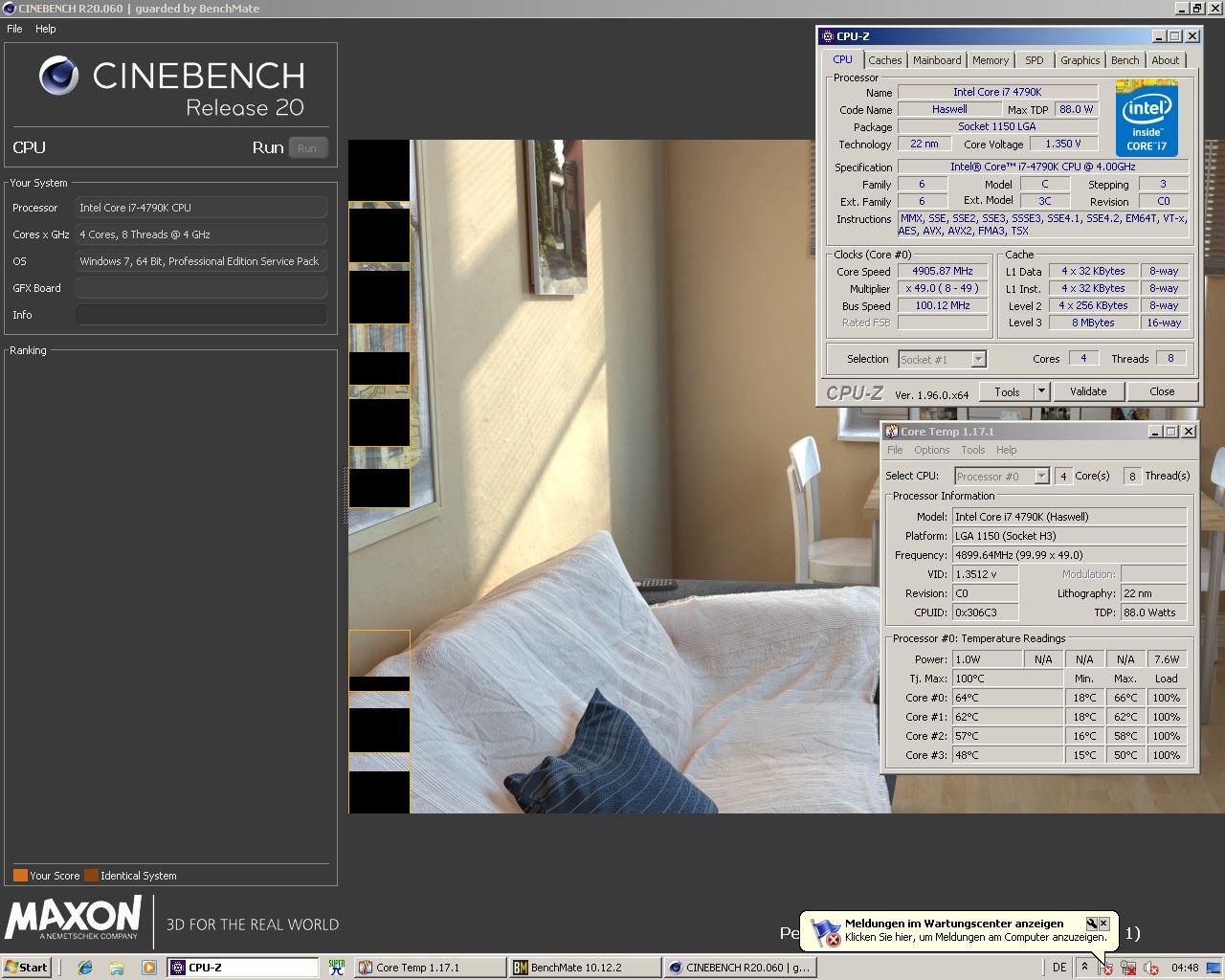Dismiss the Wartungscenter notification balloon
Image resolution: width=1225 pixels, height=980 pixels.
tap(1103, 924)
